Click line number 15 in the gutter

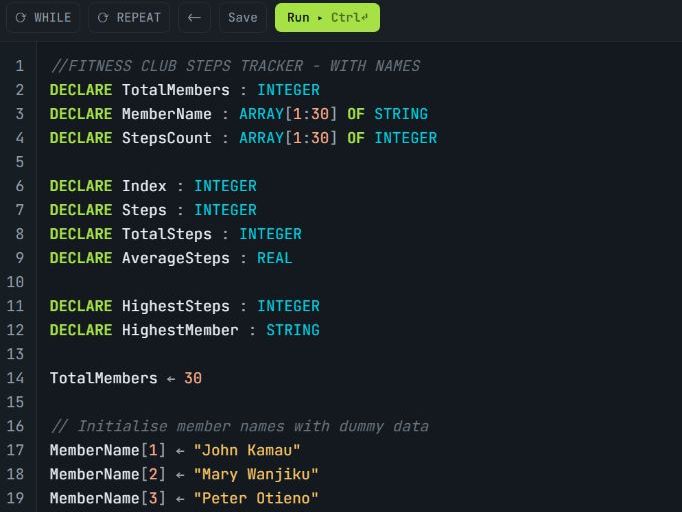(15, 402)
